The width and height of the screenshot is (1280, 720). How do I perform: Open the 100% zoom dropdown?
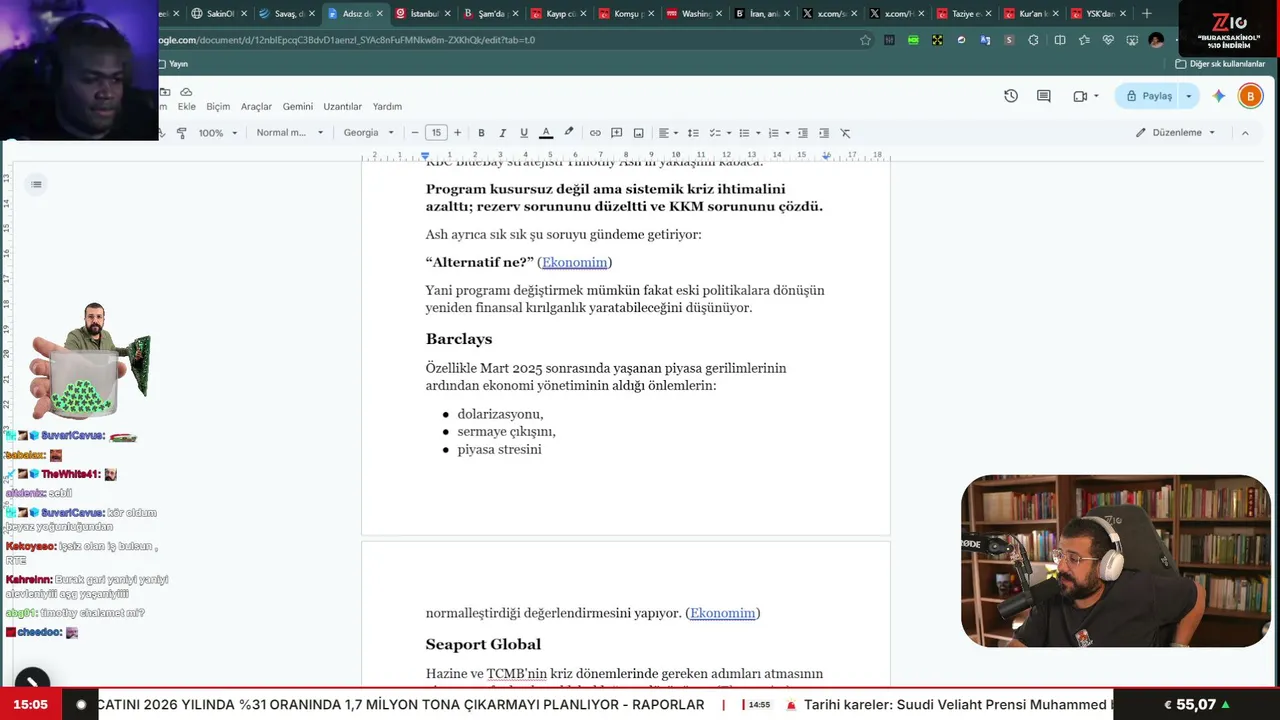218,133
